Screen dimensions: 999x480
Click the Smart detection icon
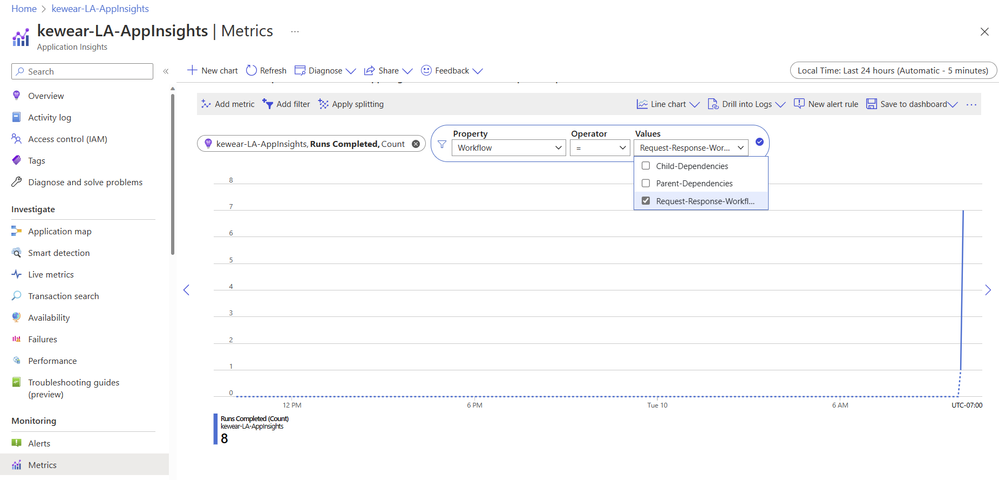[x=17, y=253]
